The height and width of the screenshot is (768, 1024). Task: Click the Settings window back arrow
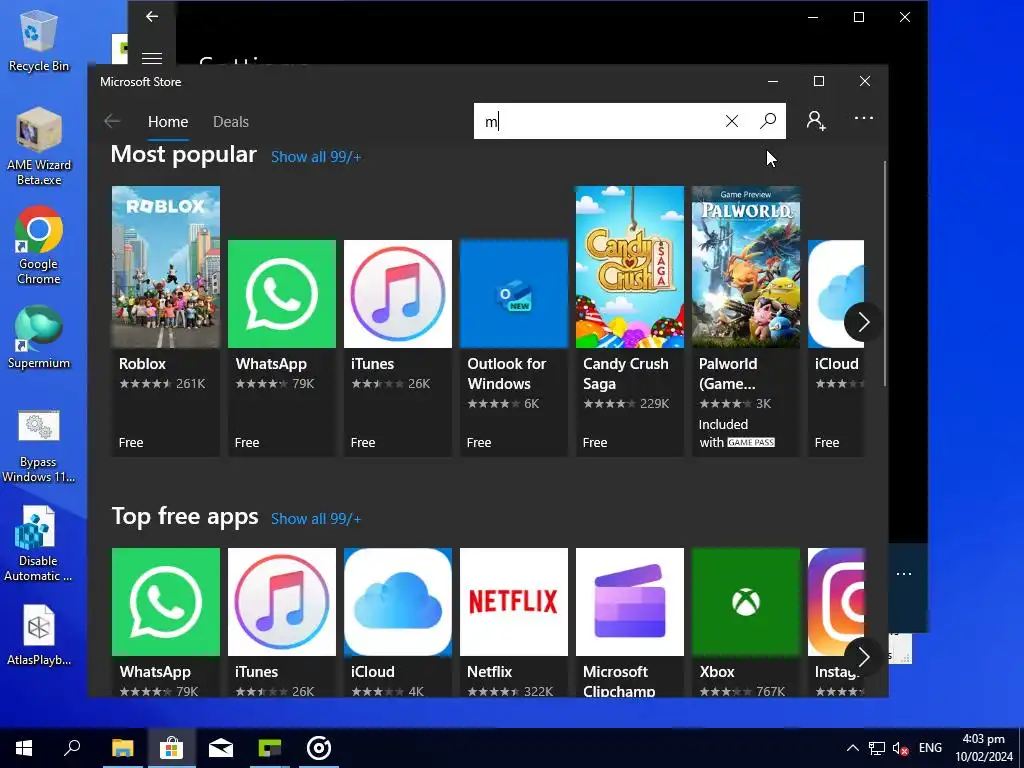point(152,17)
